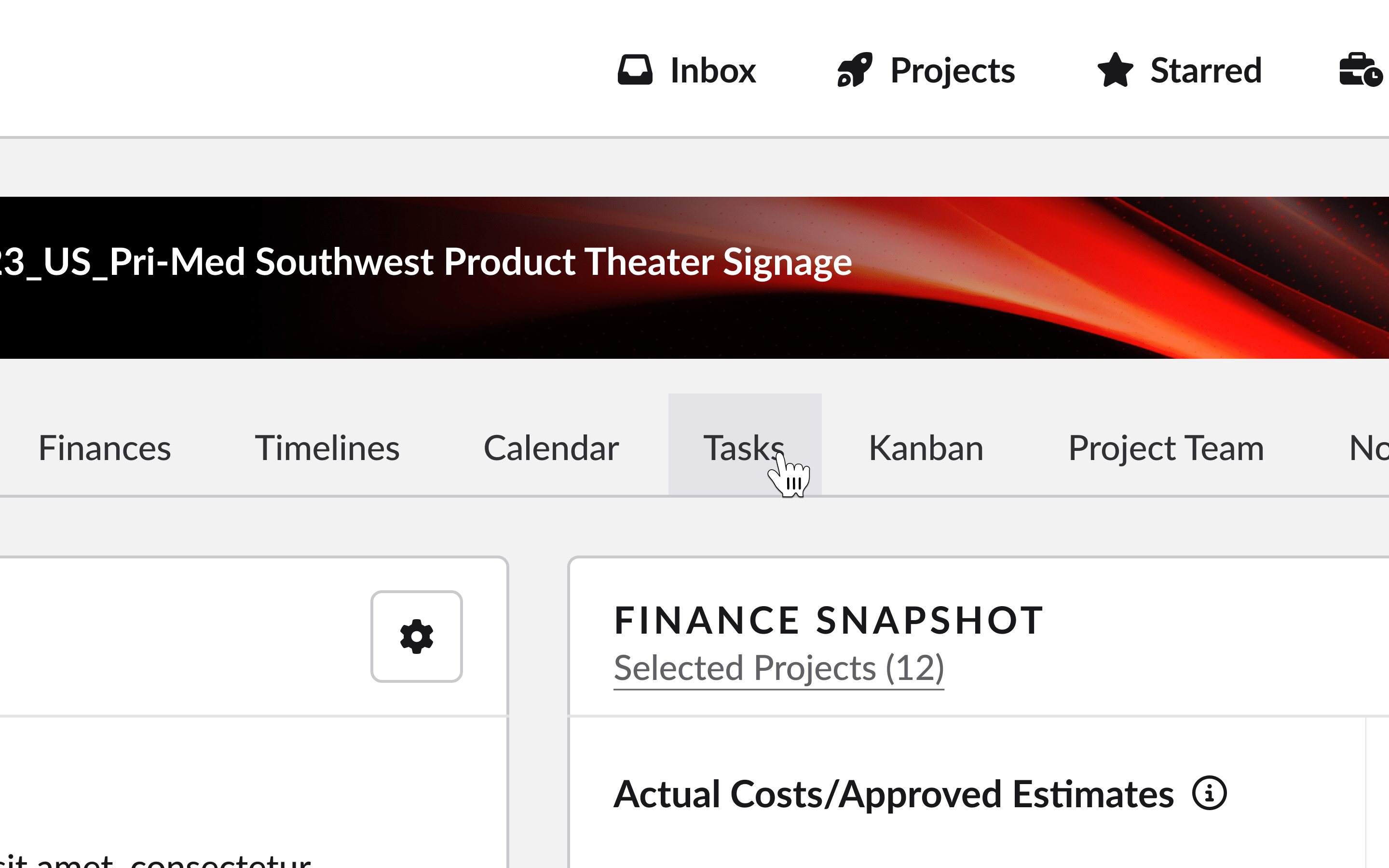Click the FINANCE SNAPSHOT heading
Screen dimensions: 1389x868
(x=829, y=621)
